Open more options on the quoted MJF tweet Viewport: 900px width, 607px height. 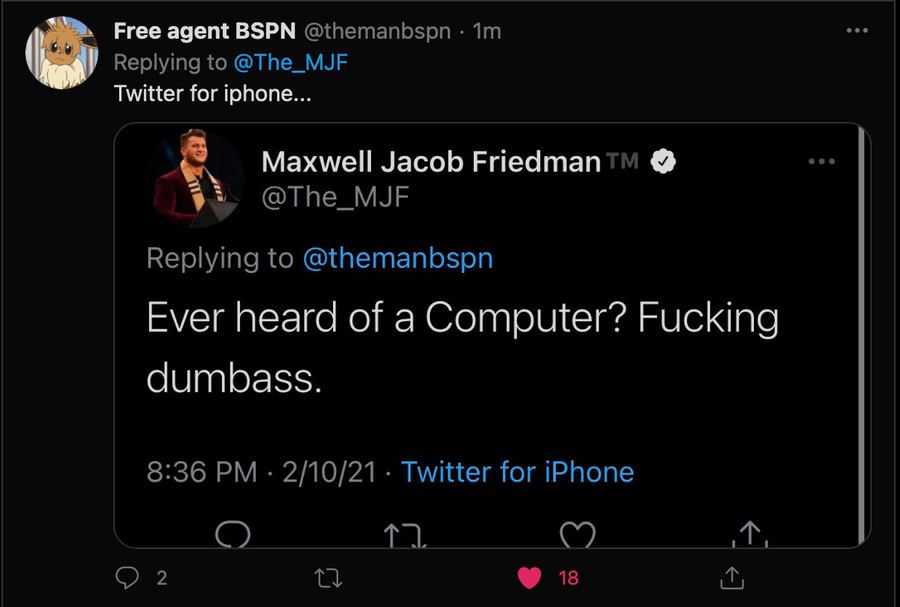[x=821, y=162]
